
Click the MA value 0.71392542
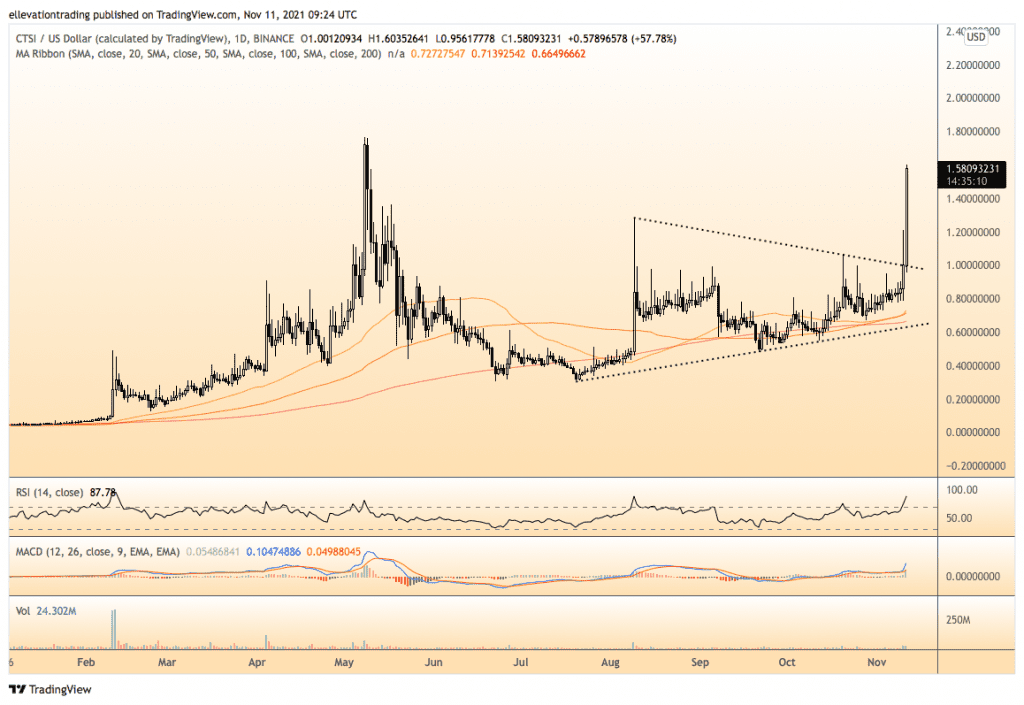pos(498,54)
